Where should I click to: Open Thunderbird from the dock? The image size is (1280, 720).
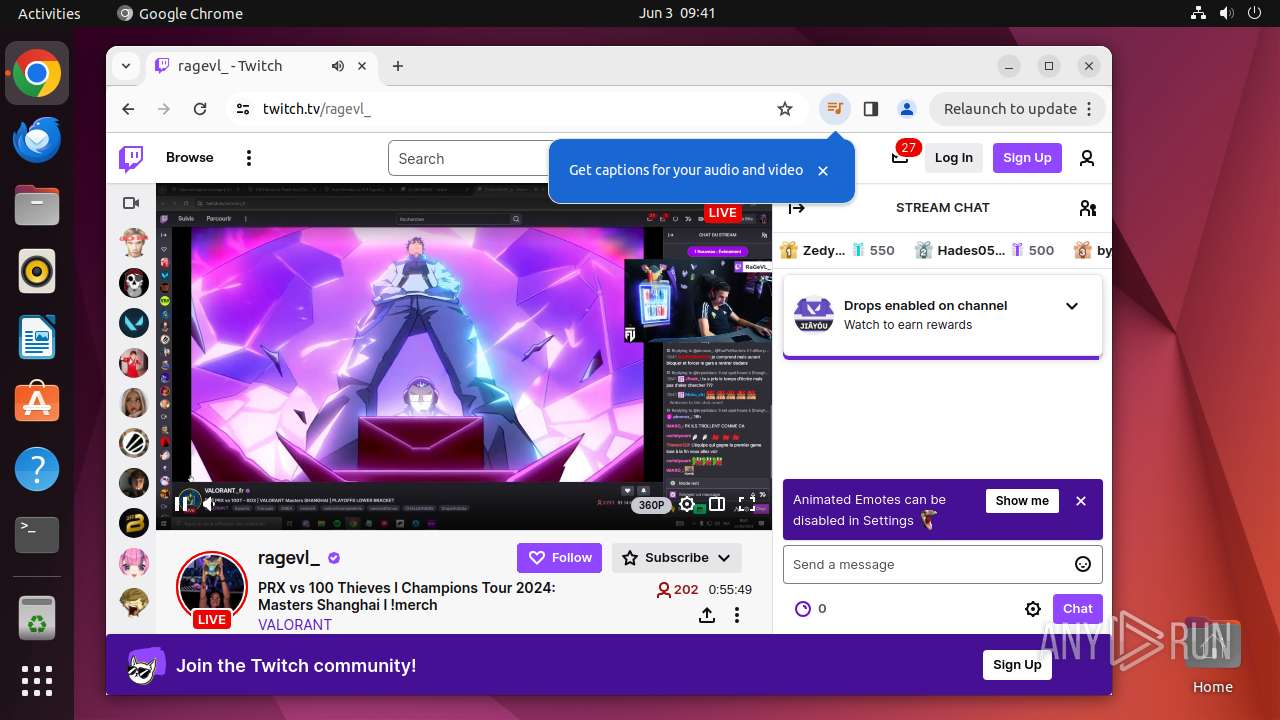(x=37, y=140)
